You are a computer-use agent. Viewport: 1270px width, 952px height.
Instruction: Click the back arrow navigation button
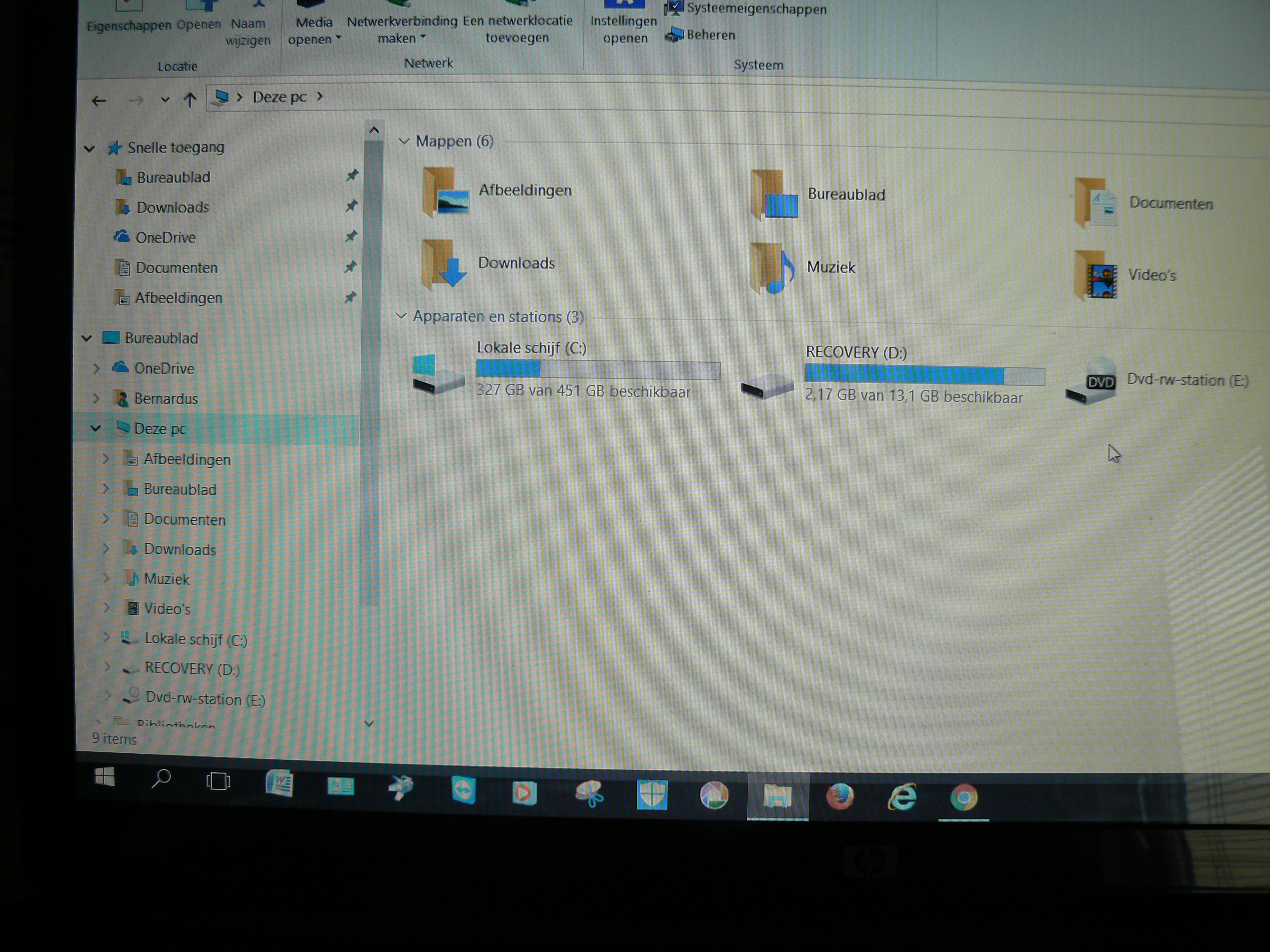99,101
